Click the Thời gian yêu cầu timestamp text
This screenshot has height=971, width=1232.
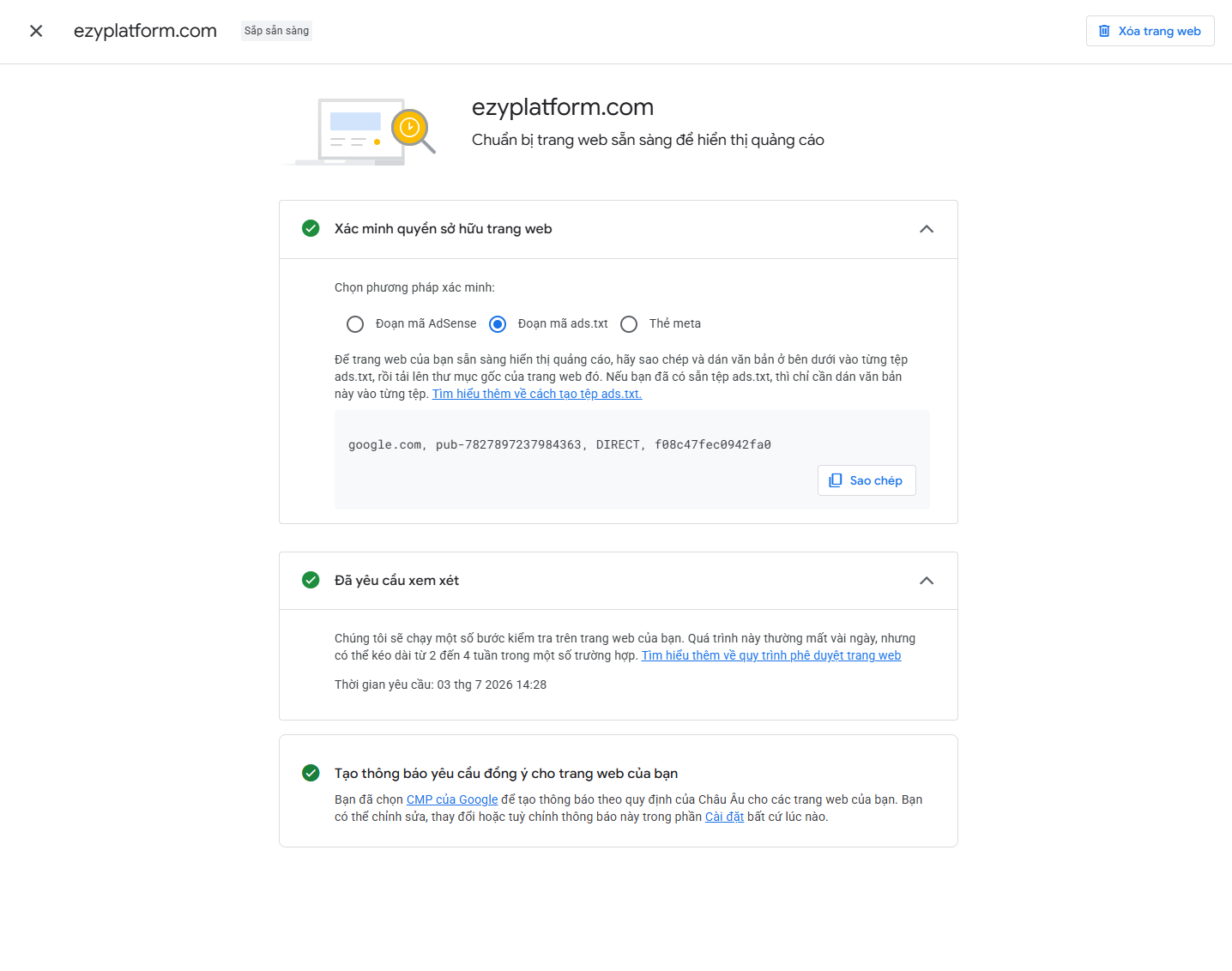pos(440,685)
